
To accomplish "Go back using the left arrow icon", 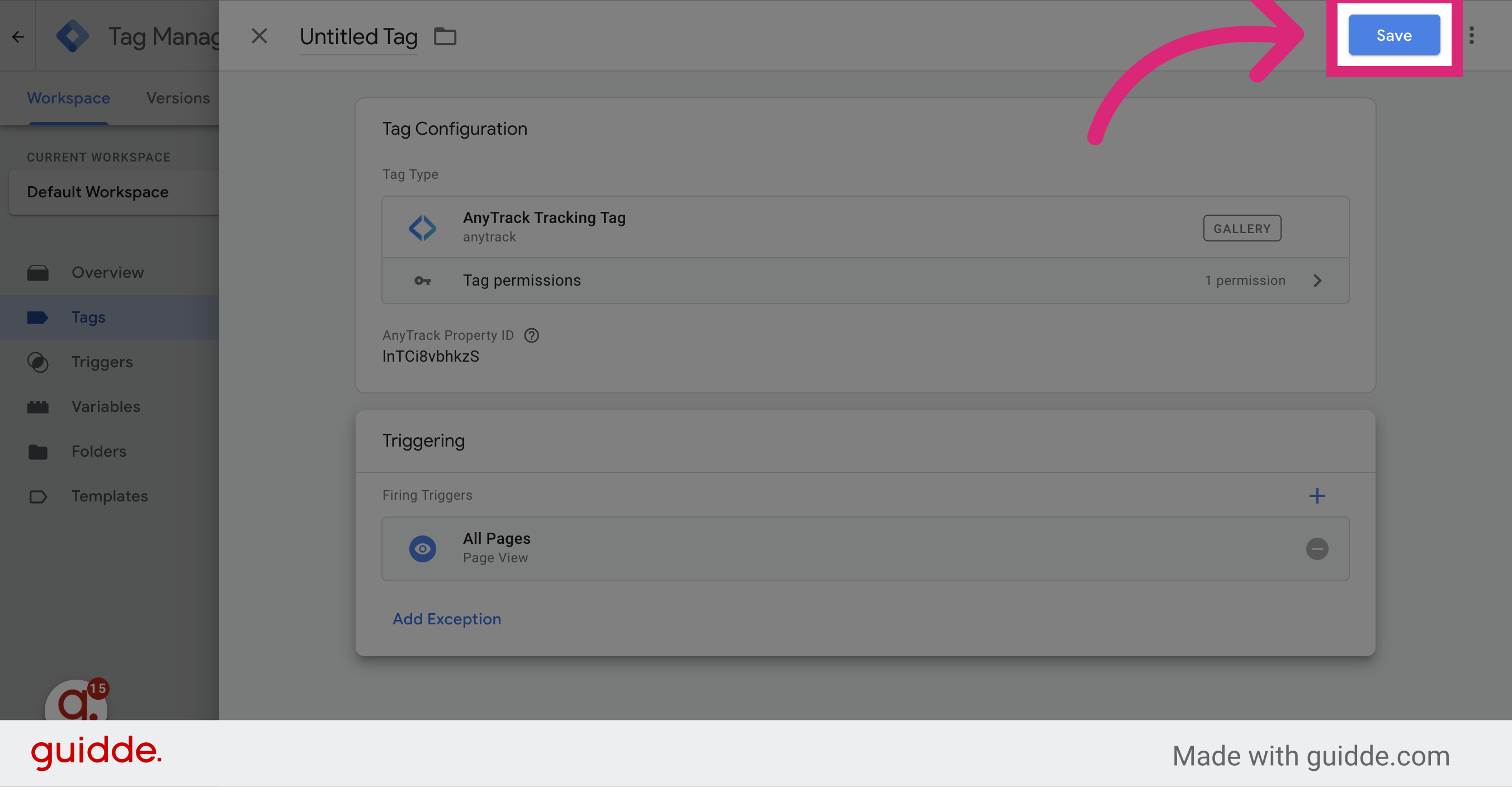I will coord(18,37).
